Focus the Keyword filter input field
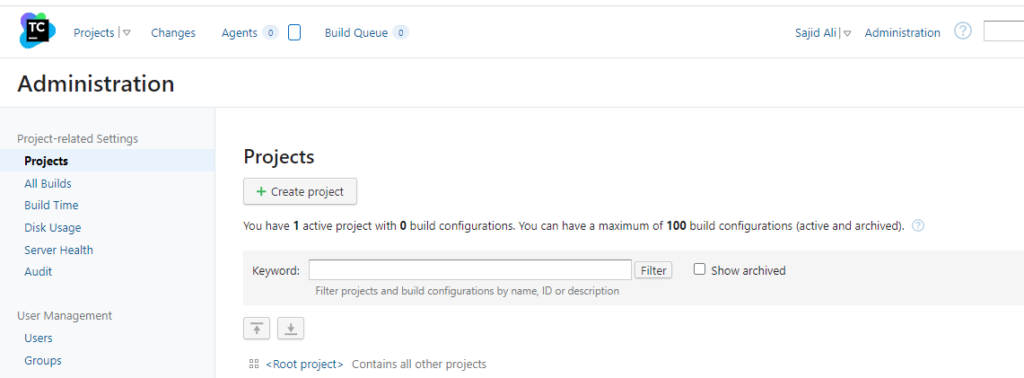1024x378 pixels. pos(470,270)
